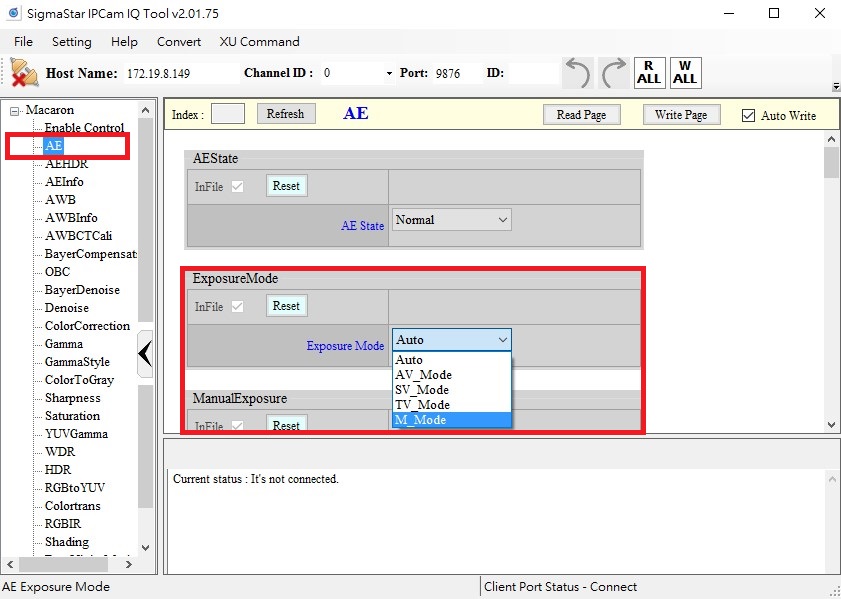Toggle the ExposureMode InFile checkbox

click(x=237, y=306)
